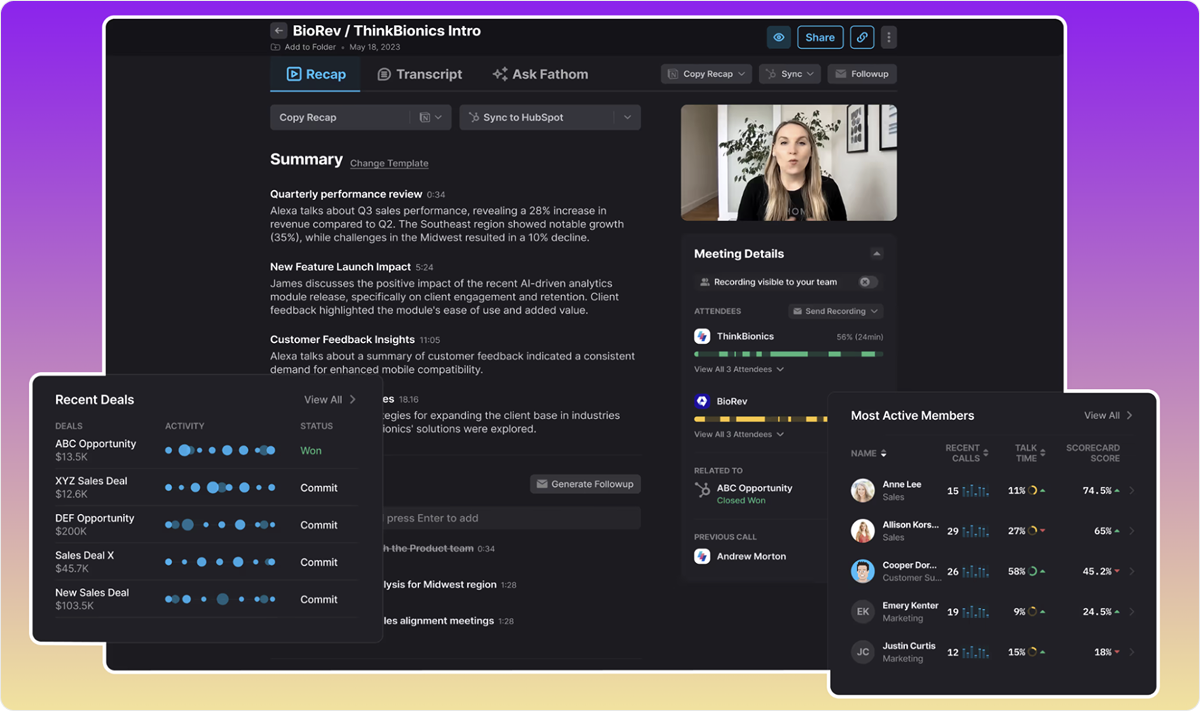Image resolution: width=1200 pixels, height=711 pixels.
Task: Click Cooper Dor 58% talk time ring
Action: point(1031,572)
